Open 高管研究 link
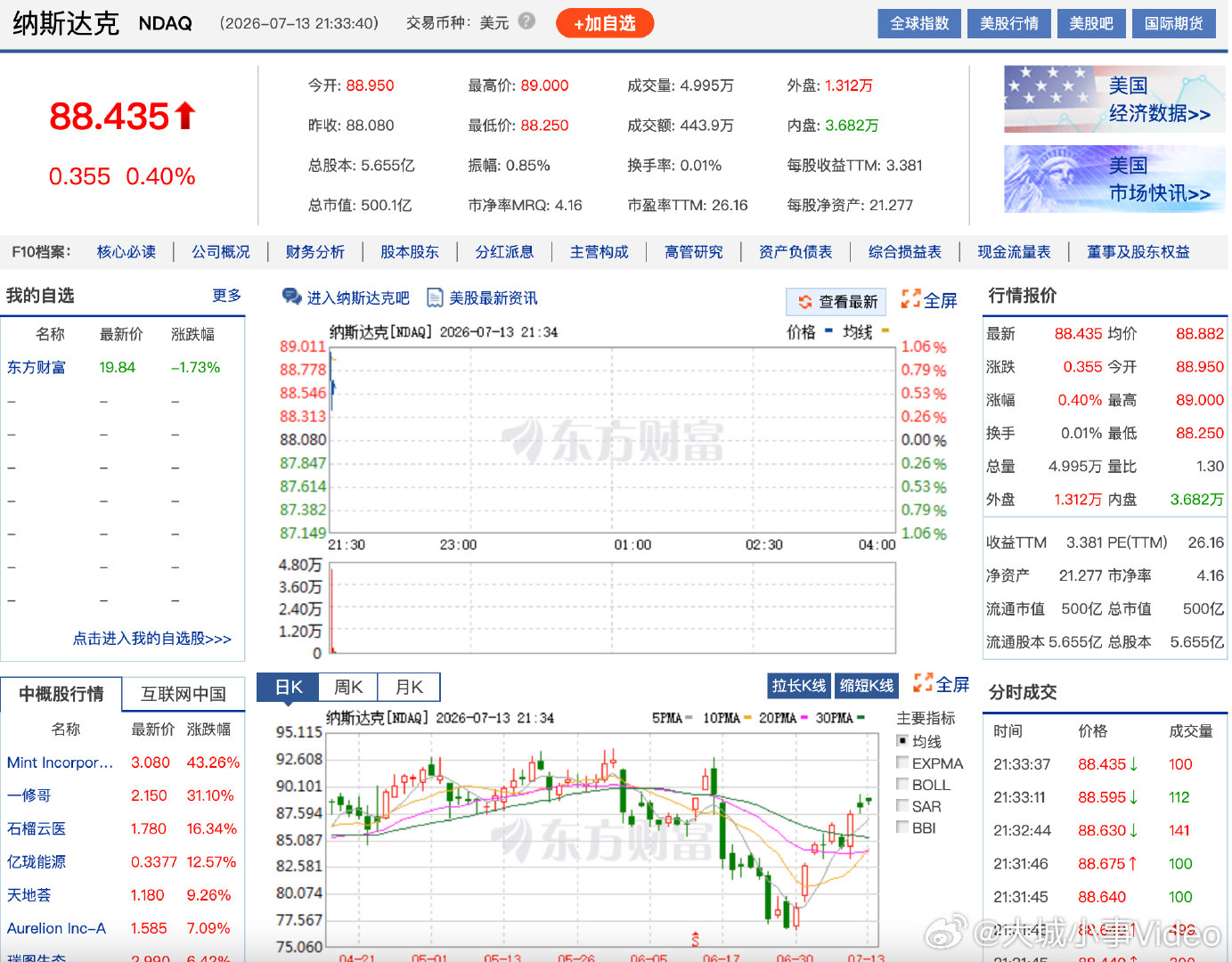Image resolution: width=1232 pixels, height=962 pixels. [694, 252]
